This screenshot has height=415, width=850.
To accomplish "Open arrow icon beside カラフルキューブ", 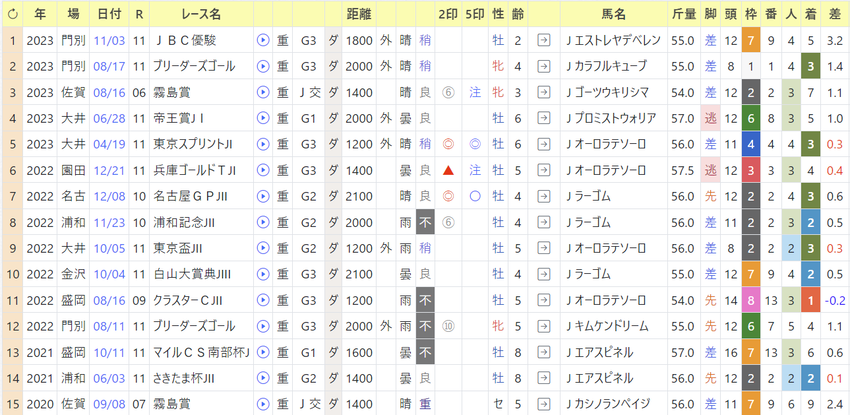I will [x=543, y=66].
